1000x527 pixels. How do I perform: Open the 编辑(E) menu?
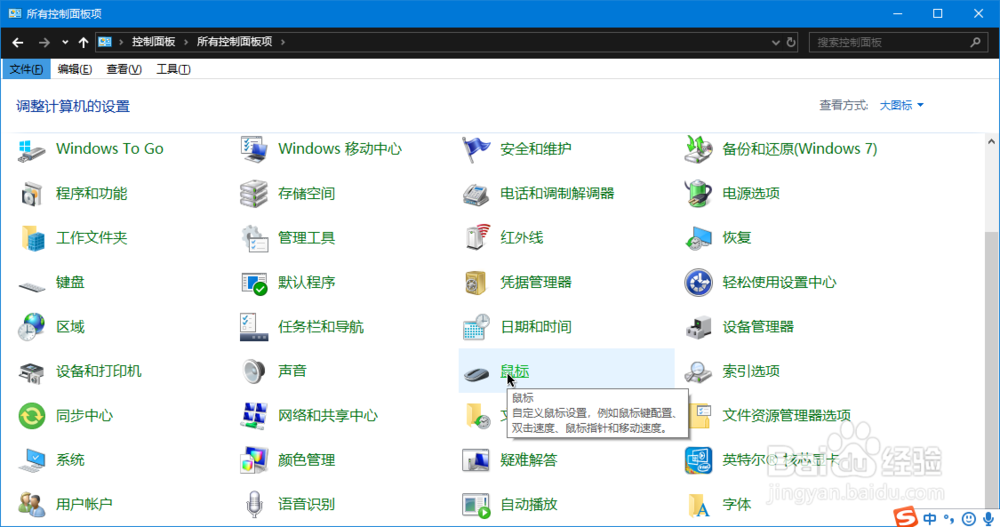click(x=75, y=69)
